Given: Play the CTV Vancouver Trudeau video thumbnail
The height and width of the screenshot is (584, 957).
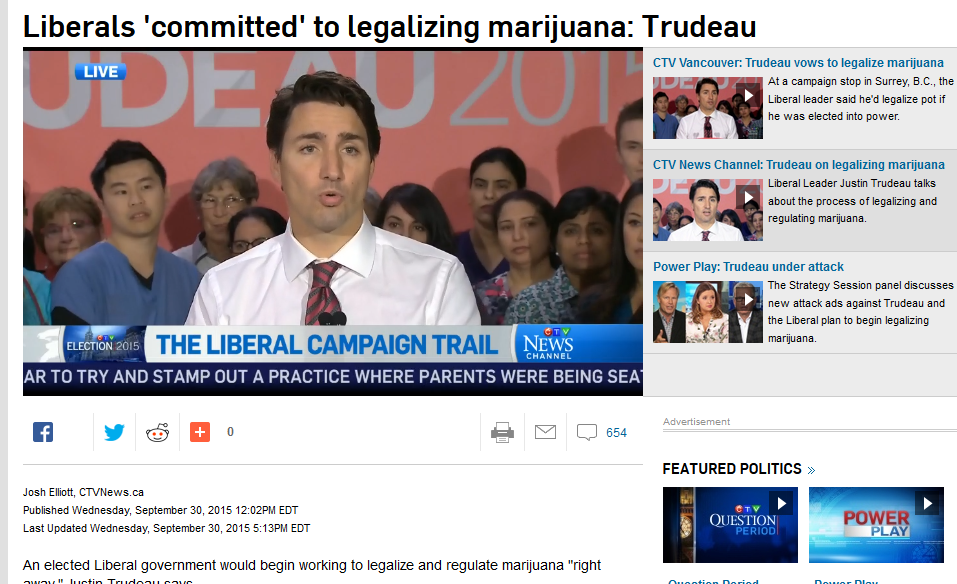Looking at the screenshot, I should pyautogui.click(x=707, y=107).
